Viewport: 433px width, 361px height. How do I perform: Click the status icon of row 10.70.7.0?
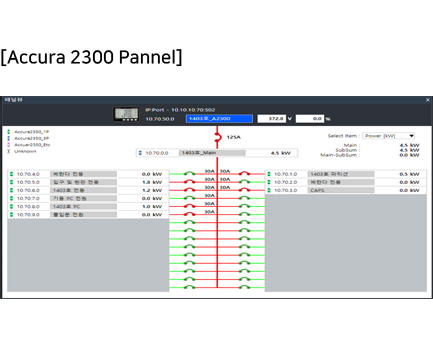(12, 198)
